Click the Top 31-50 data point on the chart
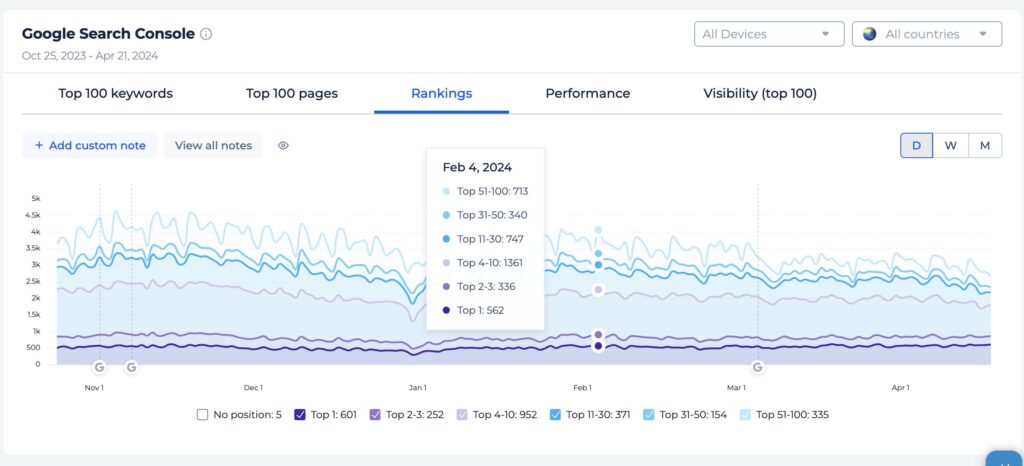 598,253
